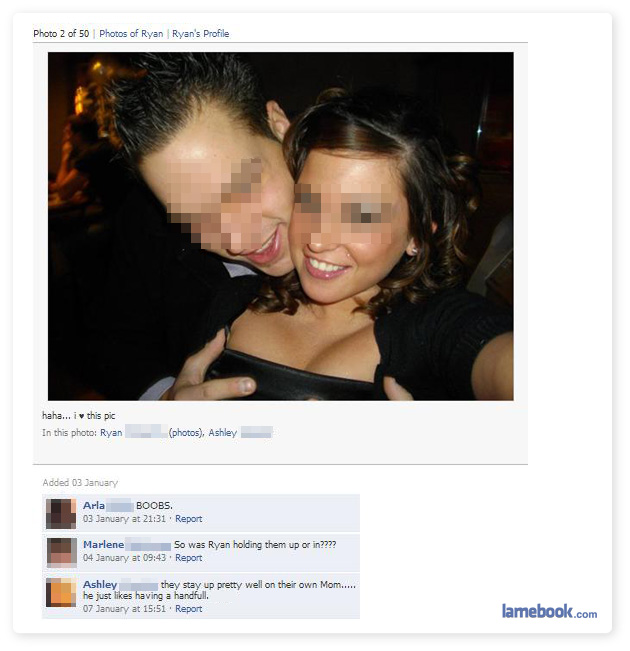
Task: Click Marlene's profile picture thumbnail
Action: 61,553
